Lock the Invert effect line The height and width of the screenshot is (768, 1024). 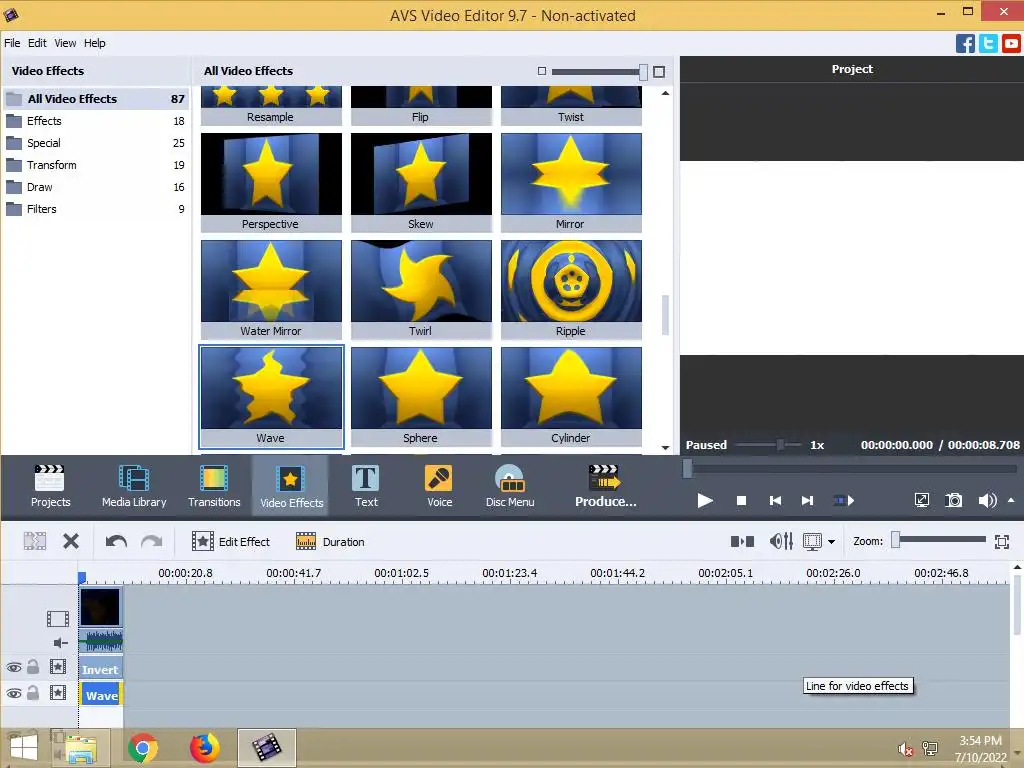tap(33, 666)
